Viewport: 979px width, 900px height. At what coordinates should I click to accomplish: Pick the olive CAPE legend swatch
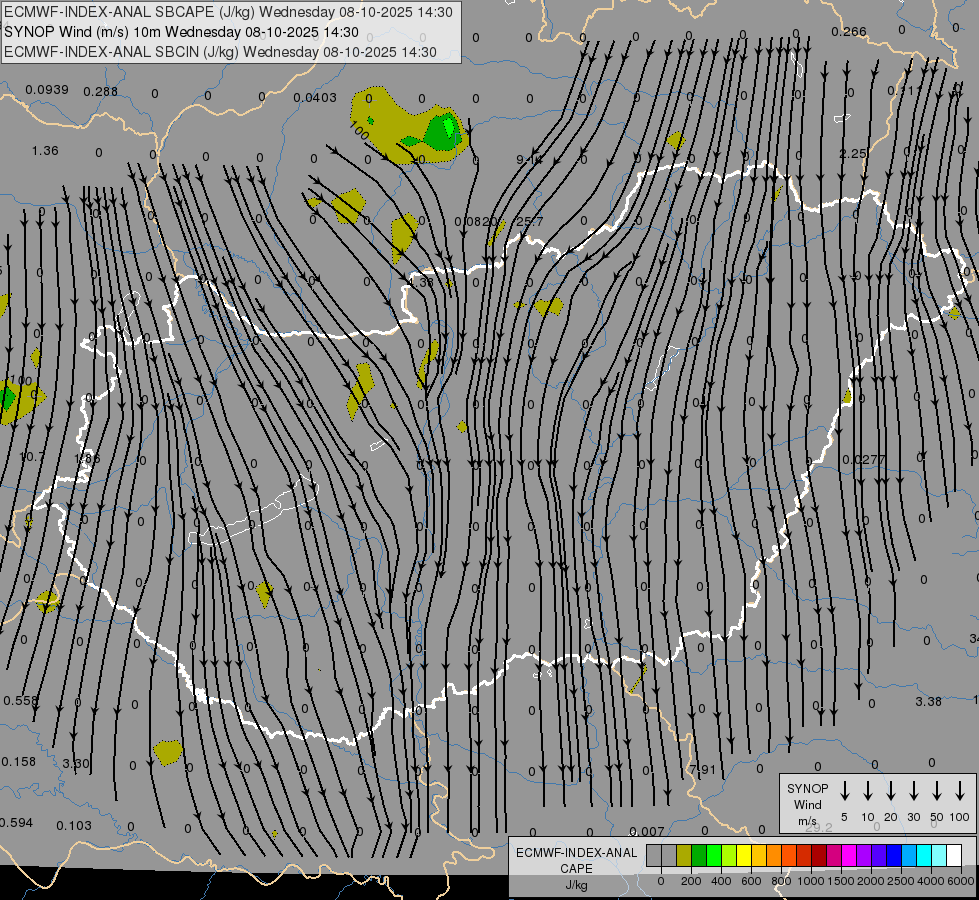pos(684,856)
